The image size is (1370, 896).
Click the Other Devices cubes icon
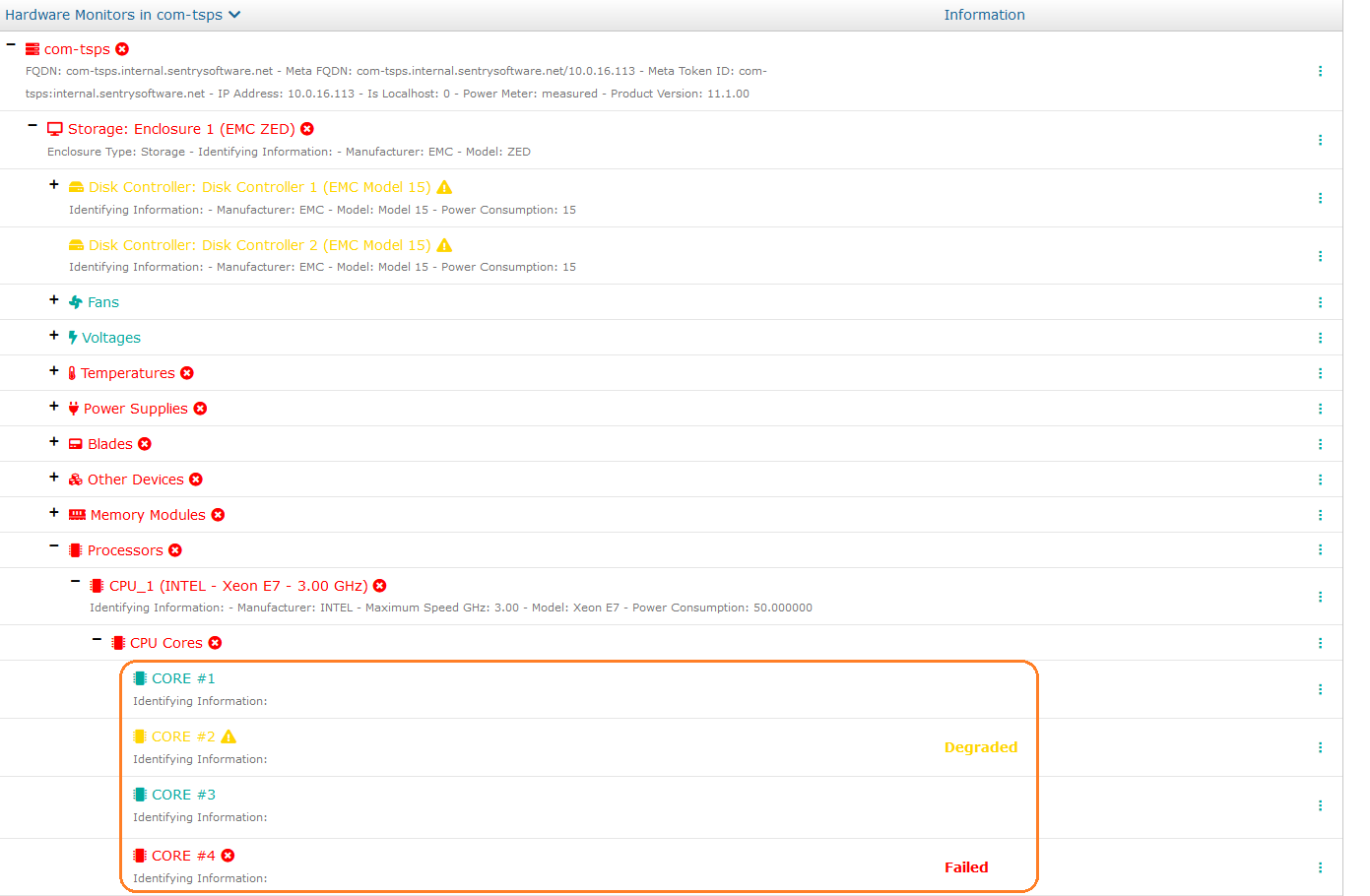pyautogui.click(x=76, y=480)
